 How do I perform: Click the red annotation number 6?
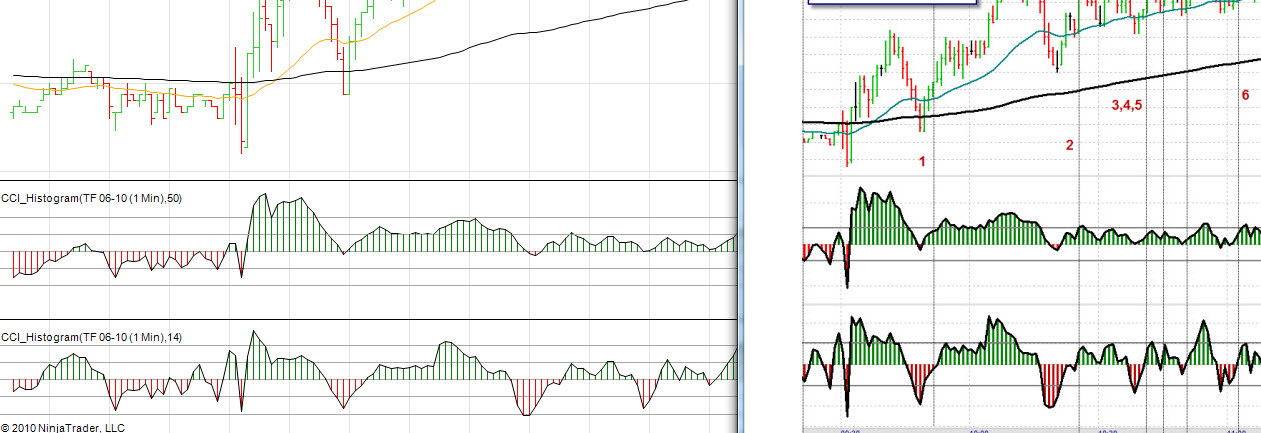1245,95
